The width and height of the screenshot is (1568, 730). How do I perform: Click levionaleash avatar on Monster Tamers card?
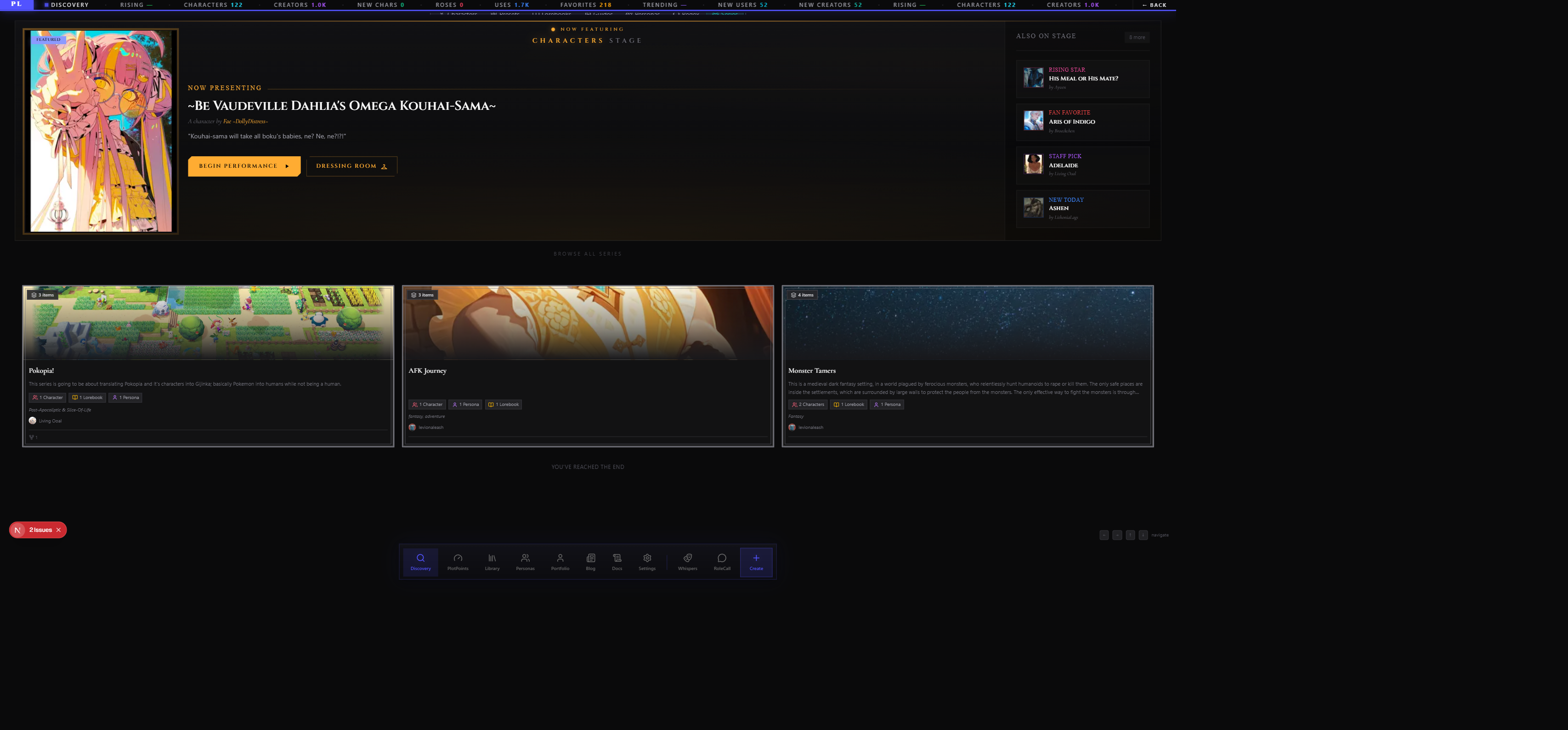tap(792, 428)
